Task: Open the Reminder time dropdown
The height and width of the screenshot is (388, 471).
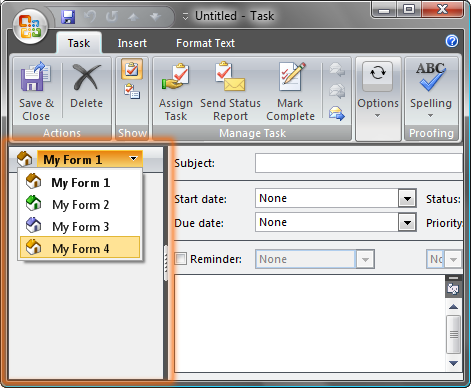Action: (x=453, y=259)
